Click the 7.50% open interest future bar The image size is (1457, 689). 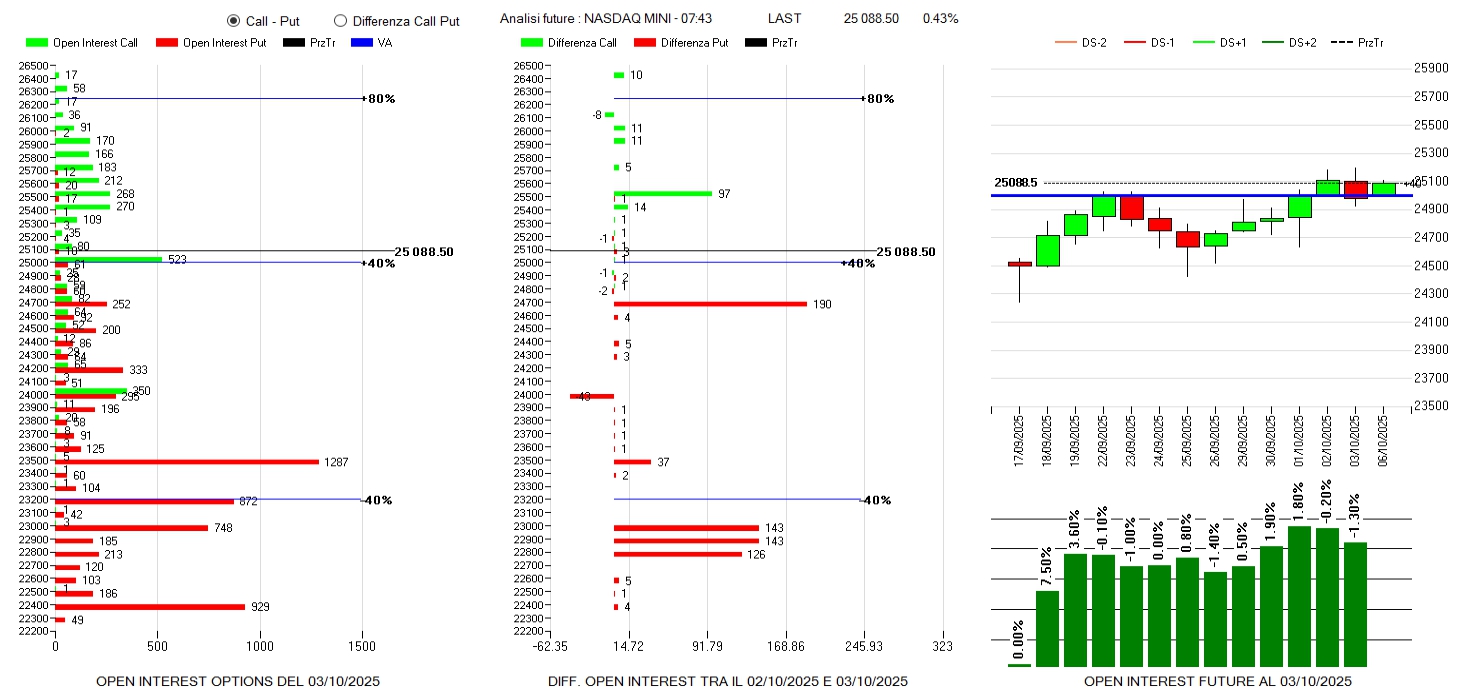tap(1047, 628)
